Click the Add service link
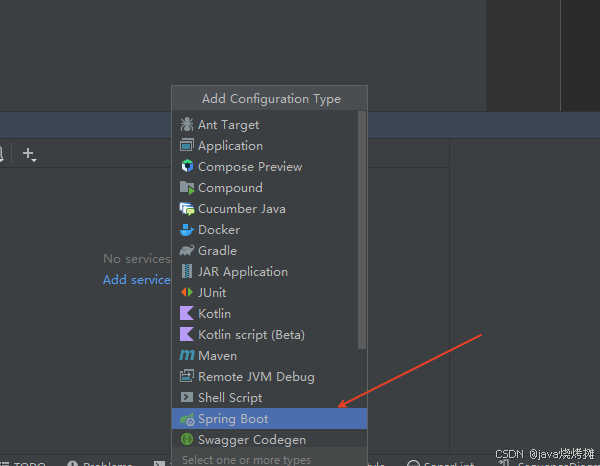The width and height of the screenshot is (600, 466). pyautogui.click(x=137, y=280)
